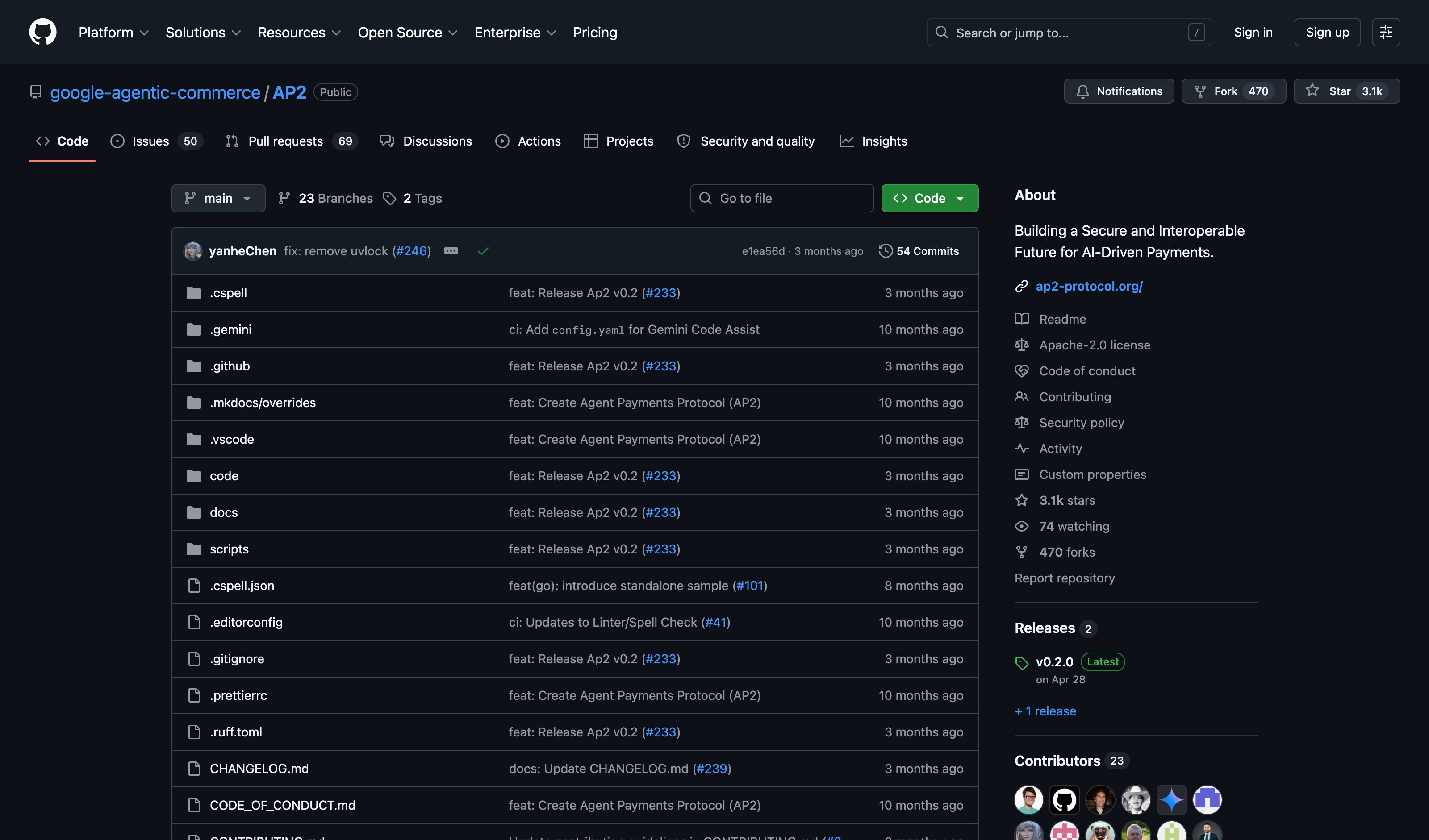Image resolution: width=1429 pixels, height=840 pixels.
Task: View the green check status of latest commit
Action: [x=483, y=251]
